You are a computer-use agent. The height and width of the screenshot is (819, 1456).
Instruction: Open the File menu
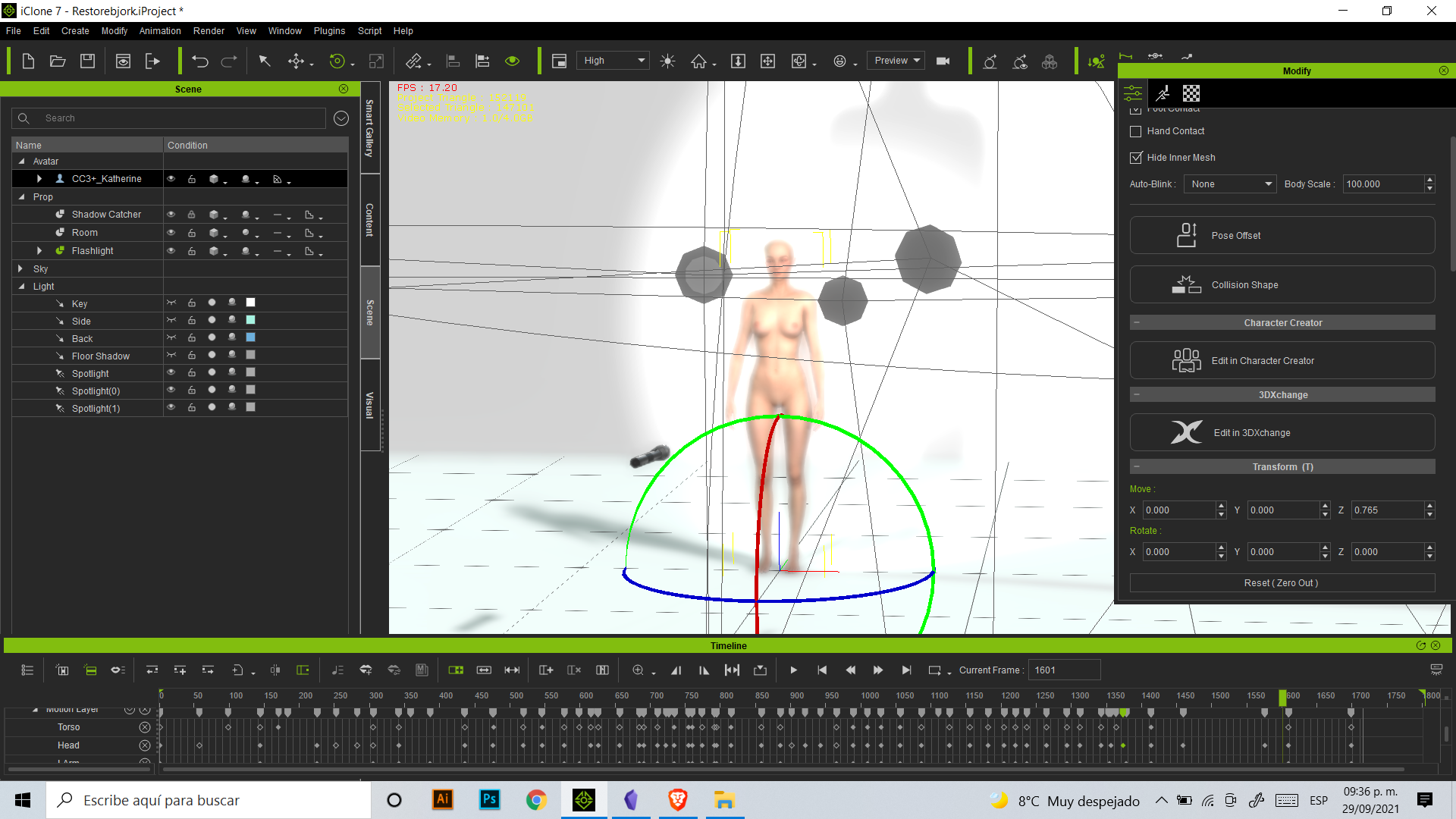coord(14,31)
